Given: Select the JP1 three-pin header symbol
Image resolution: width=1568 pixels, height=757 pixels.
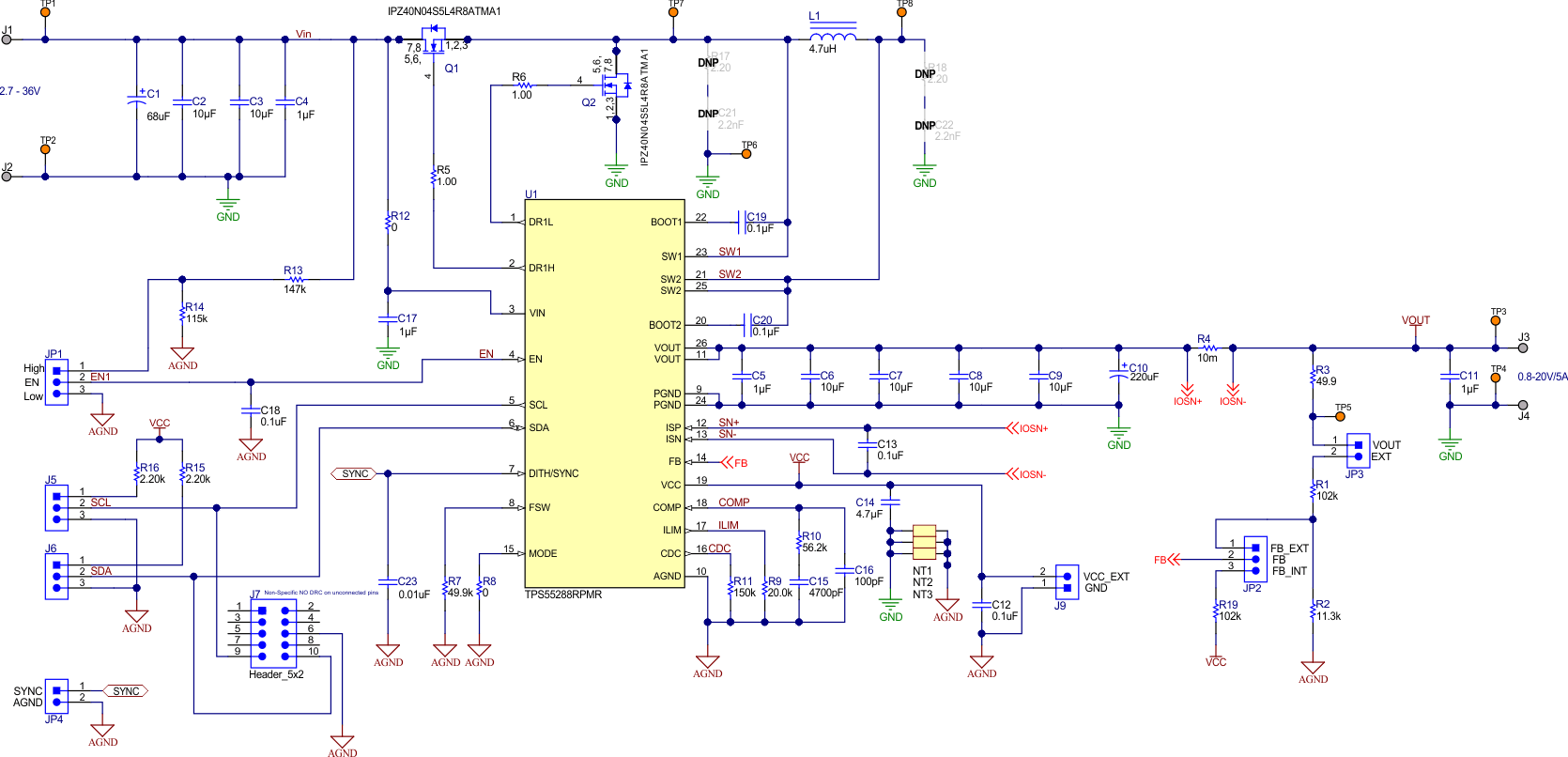Looking at the screenshot, I should pos(56,382).
